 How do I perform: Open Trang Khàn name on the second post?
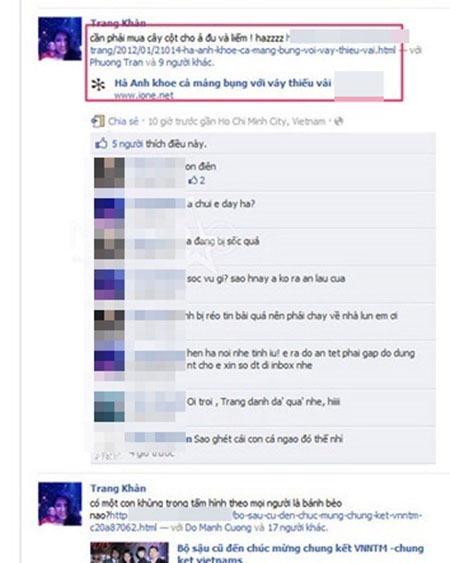point(118,488)
